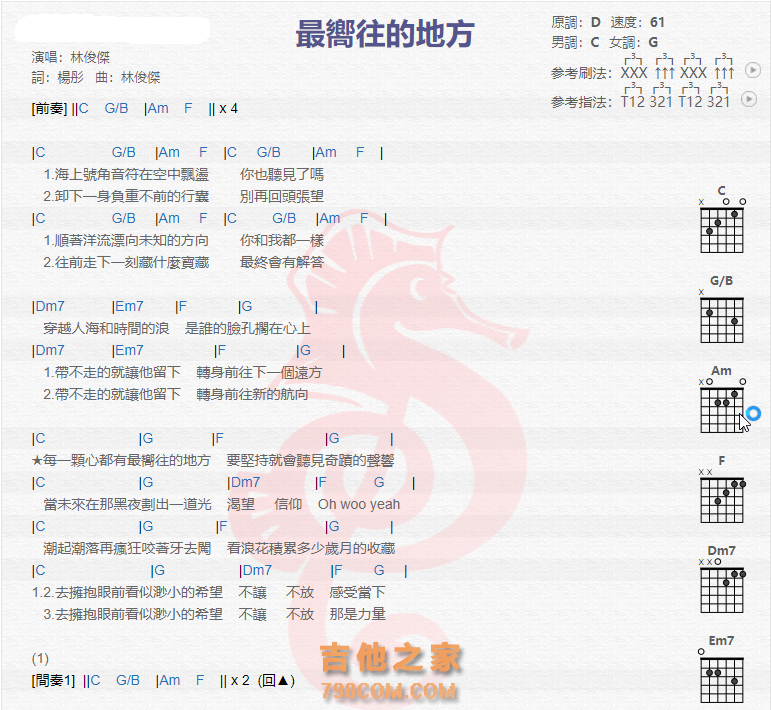Open the C chord diagram
Screen dimensions: 772x710
tap(722, 220)
